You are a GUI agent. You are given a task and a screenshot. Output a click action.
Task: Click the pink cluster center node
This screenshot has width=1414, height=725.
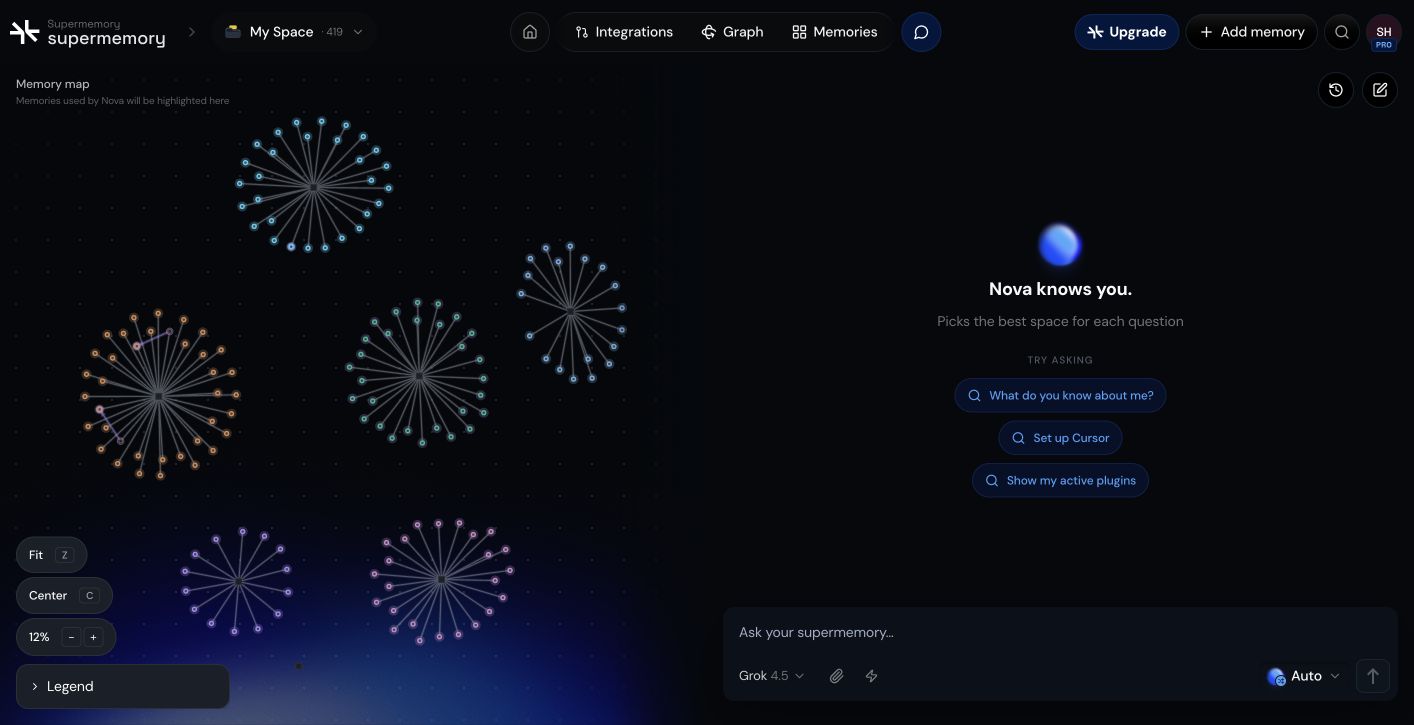pos(441,579)
